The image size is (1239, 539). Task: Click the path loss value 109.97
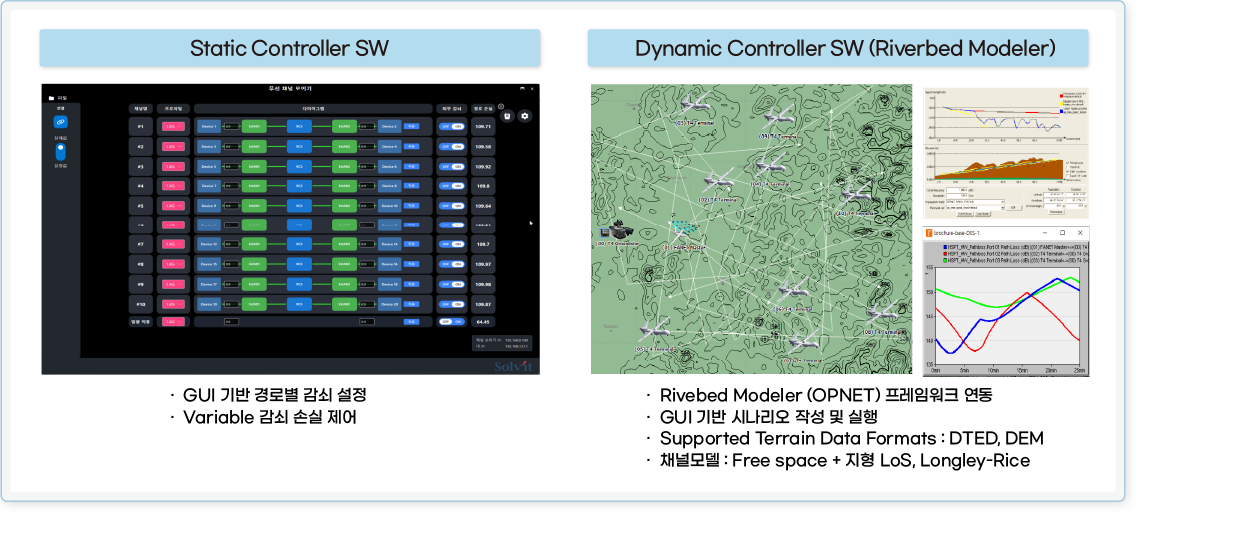click(x=483, y=264)
